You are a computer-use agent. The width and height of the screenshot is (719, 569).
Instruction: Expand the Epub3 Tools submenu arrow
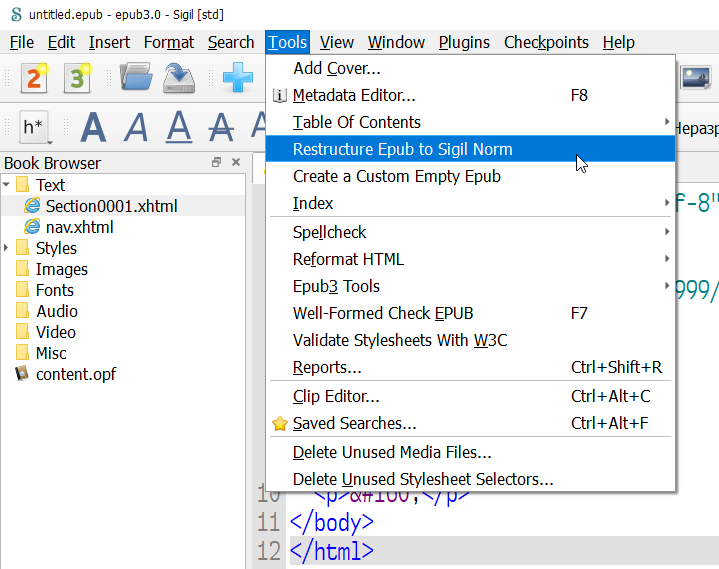(667, 286)
